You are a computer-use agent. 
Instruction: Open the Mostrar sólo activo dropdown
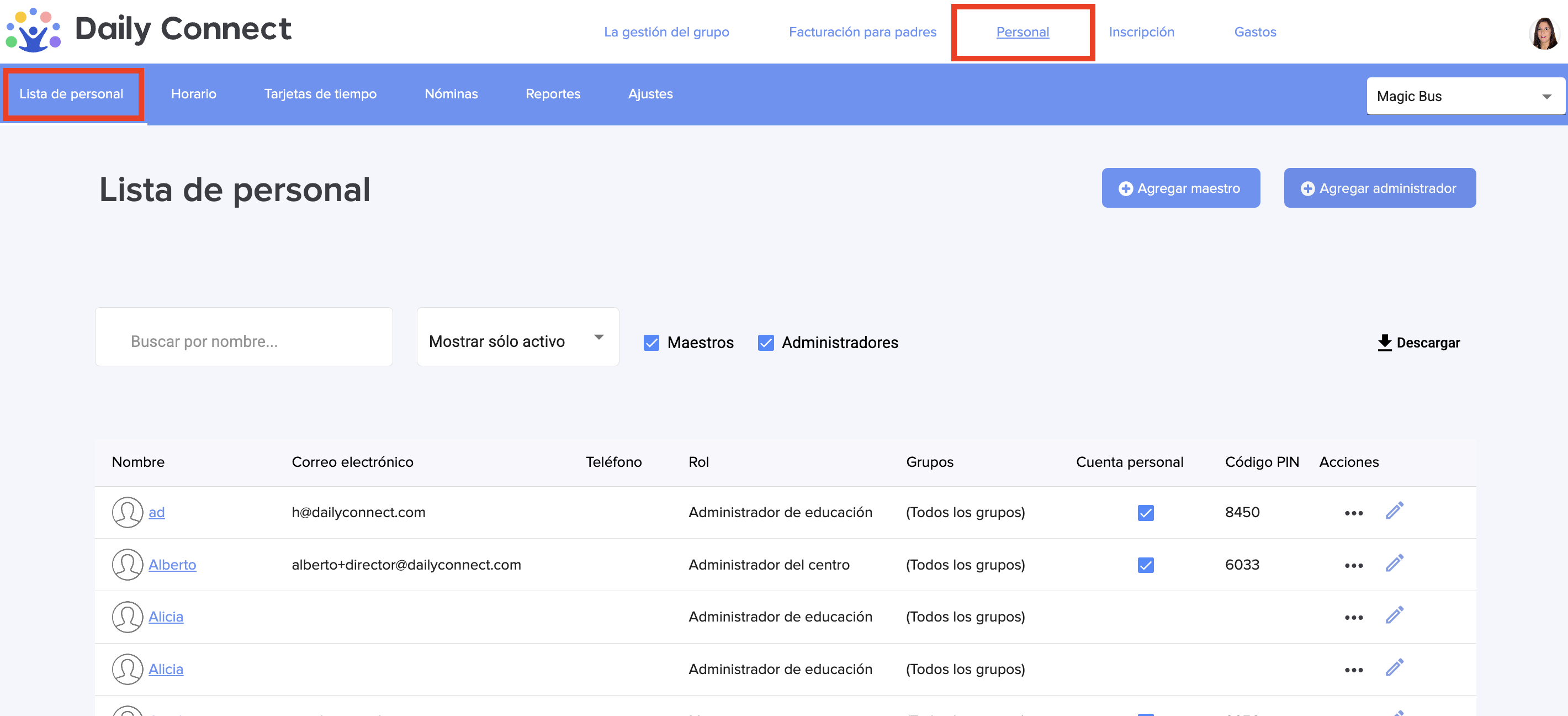517,338
